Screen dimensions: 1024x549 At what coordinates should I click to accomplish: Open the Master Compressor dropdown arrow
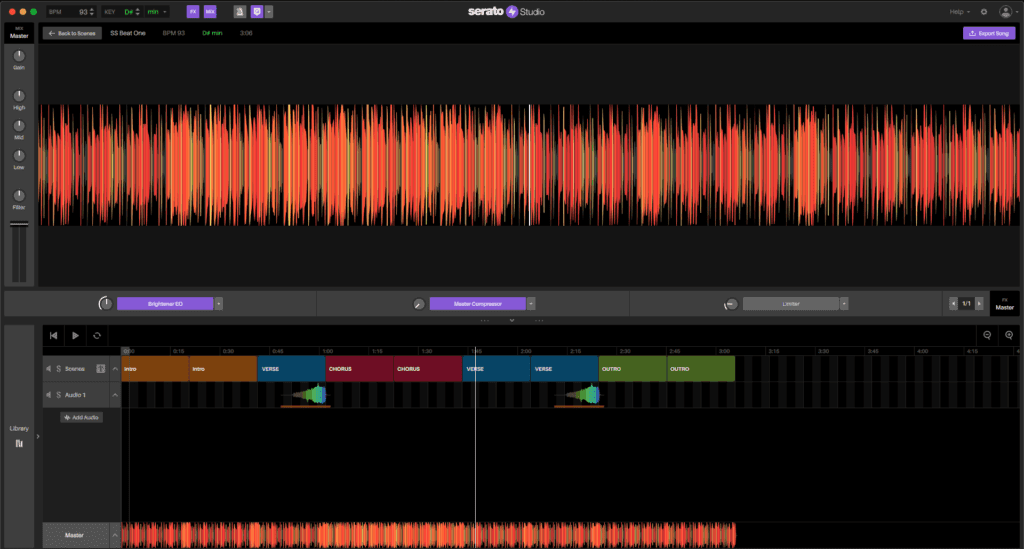[x=532, y=303]
